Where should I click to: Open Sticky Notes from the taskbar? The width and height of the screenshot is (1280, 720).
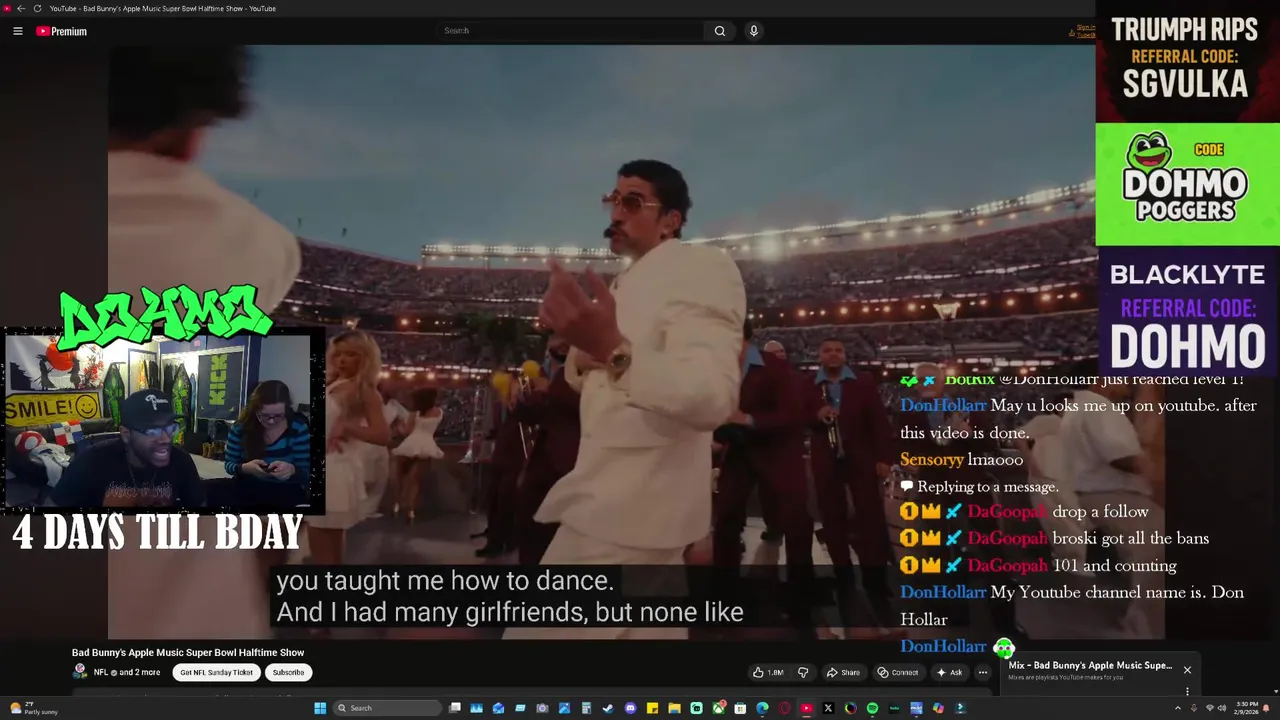(x=652, y=708)
